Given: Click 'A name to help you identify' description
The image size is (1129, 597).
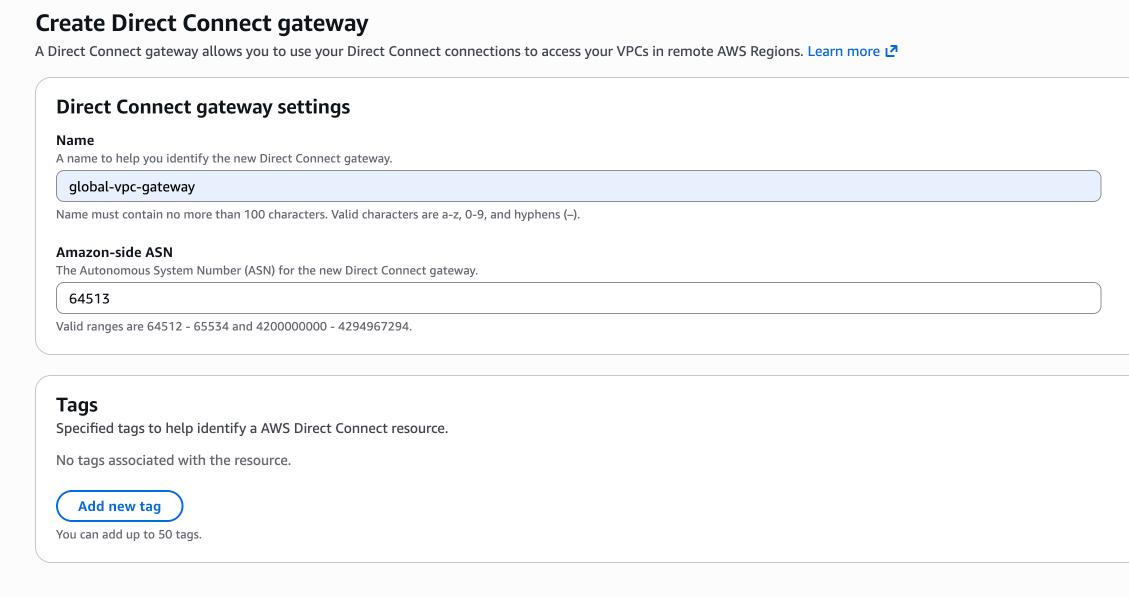Looking at the screenshot, I should [x=224, y=158].
